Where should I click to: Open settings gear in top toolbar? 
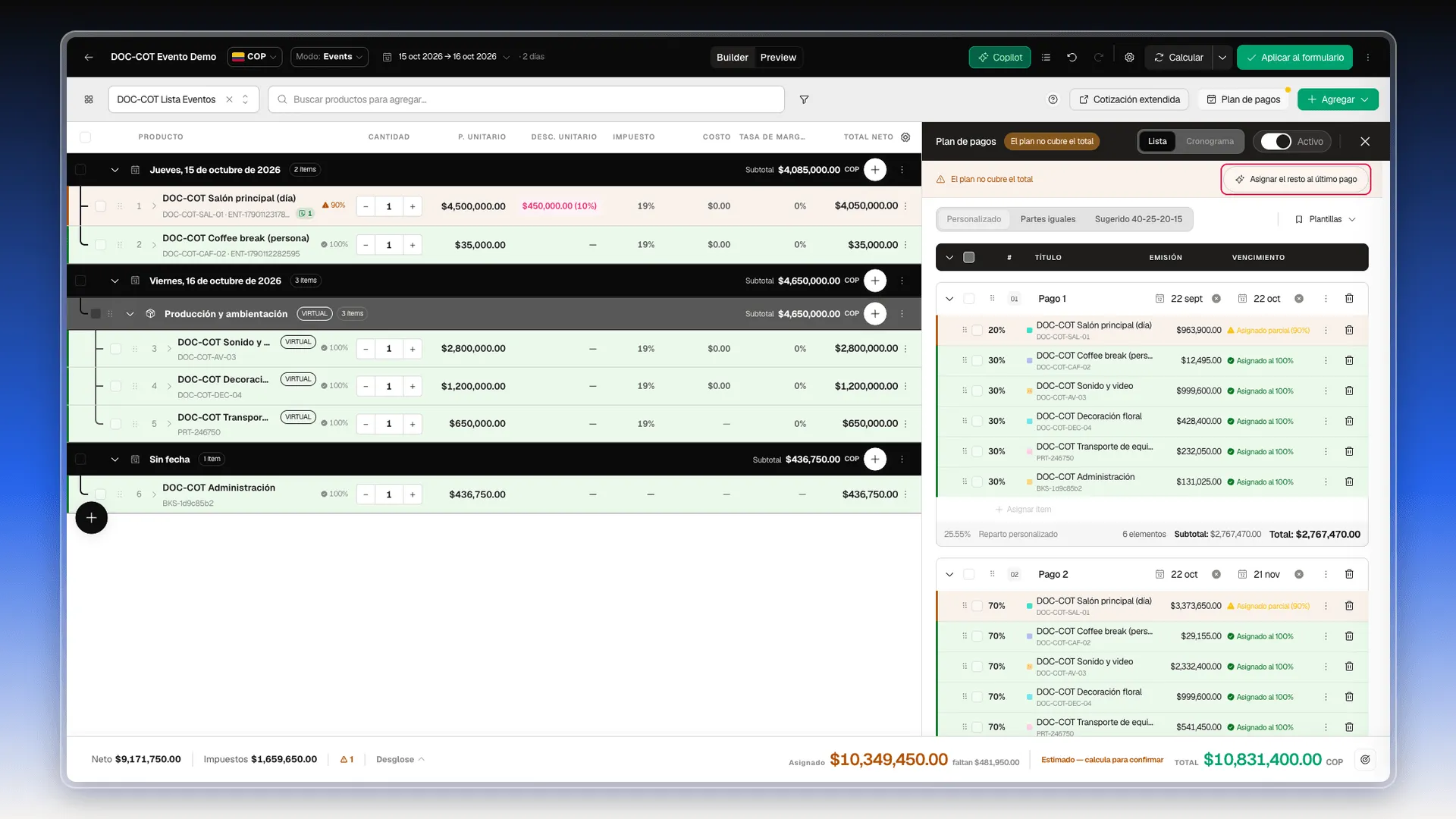[x=1129, y=57]
